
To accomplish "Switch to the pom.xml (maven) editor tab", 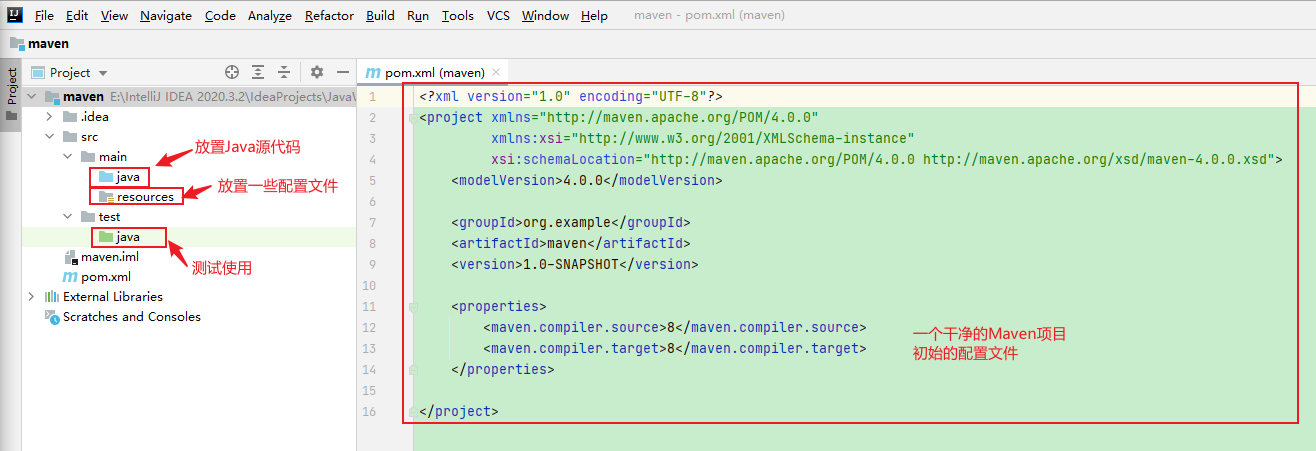I will 434,72.
